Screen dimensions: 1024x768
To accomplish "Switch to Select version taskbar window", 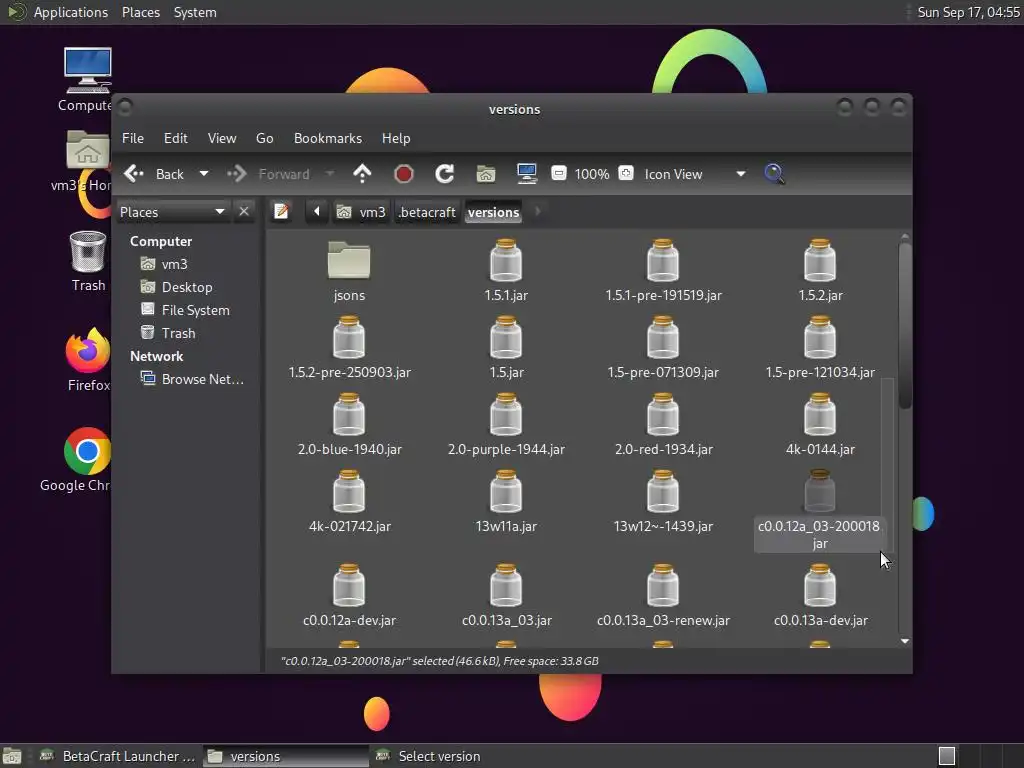I will pos(429,756).
